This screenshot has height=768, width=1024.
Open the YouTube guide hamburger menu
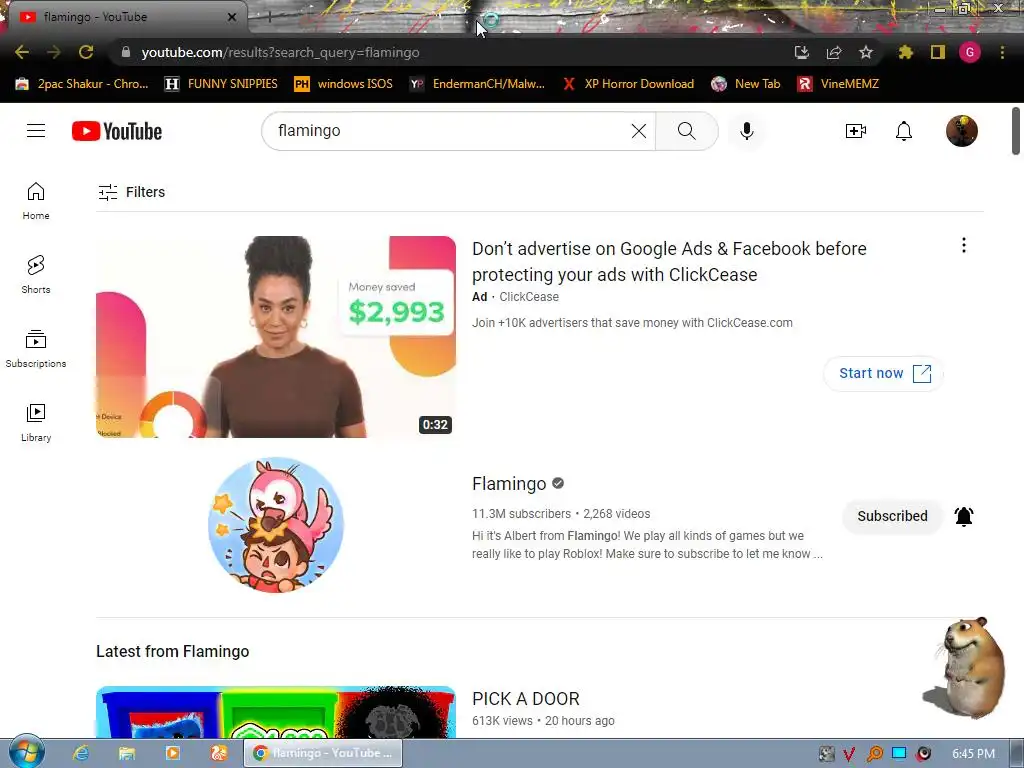(36, 131)
